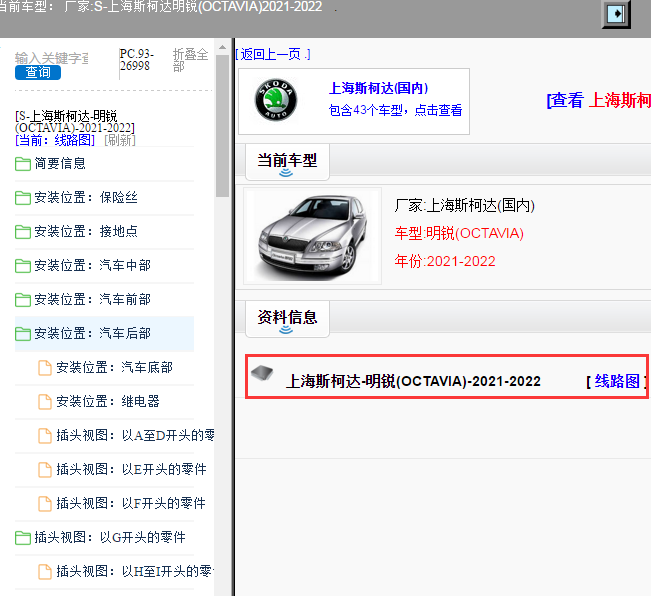Open 插头视图:以F开头的零件 entry
This screenshot has height=596, width=651.
[131, 504]
